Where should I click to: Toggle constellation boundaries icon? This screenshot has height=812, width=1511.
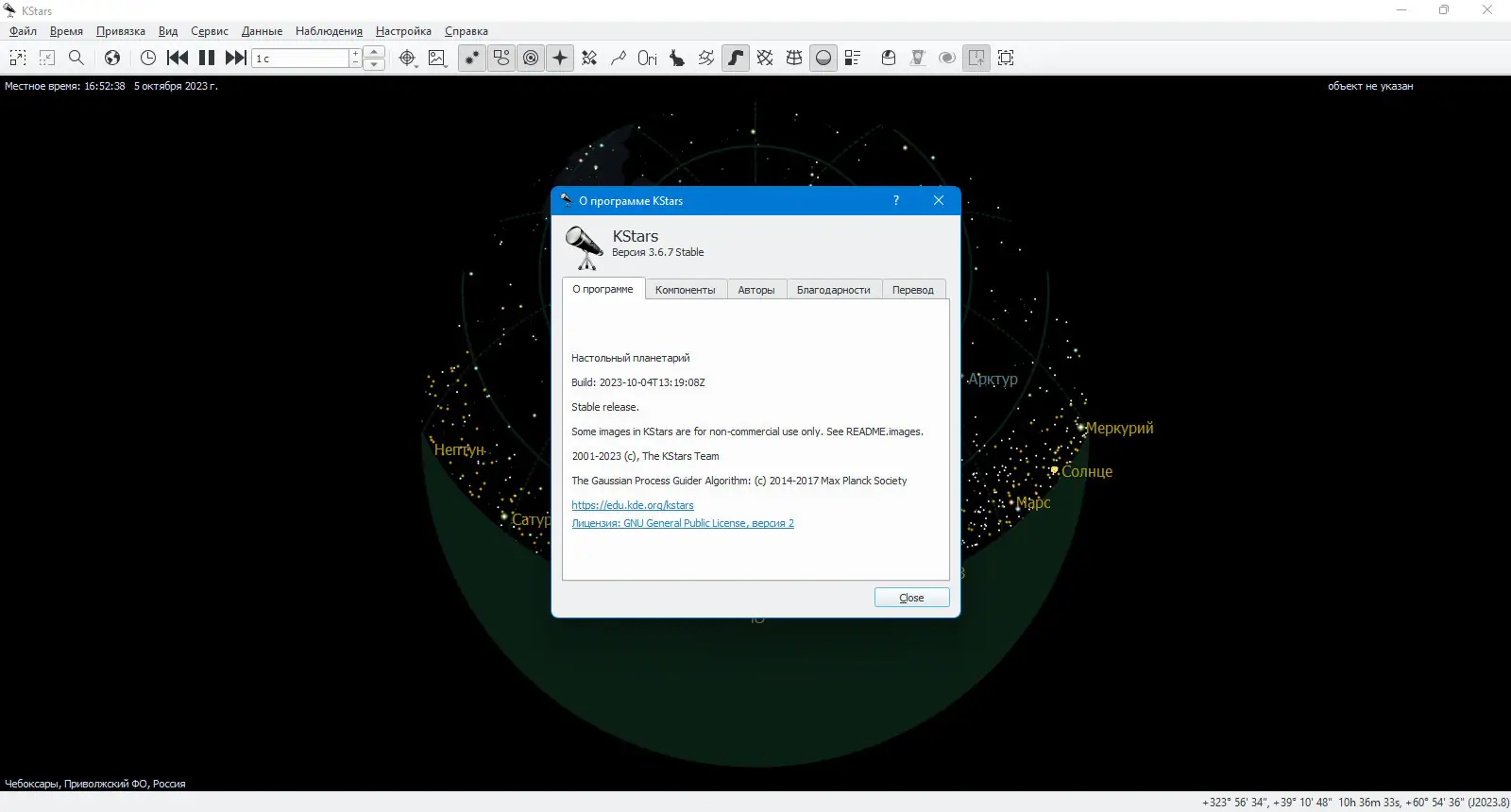[706, 58]
